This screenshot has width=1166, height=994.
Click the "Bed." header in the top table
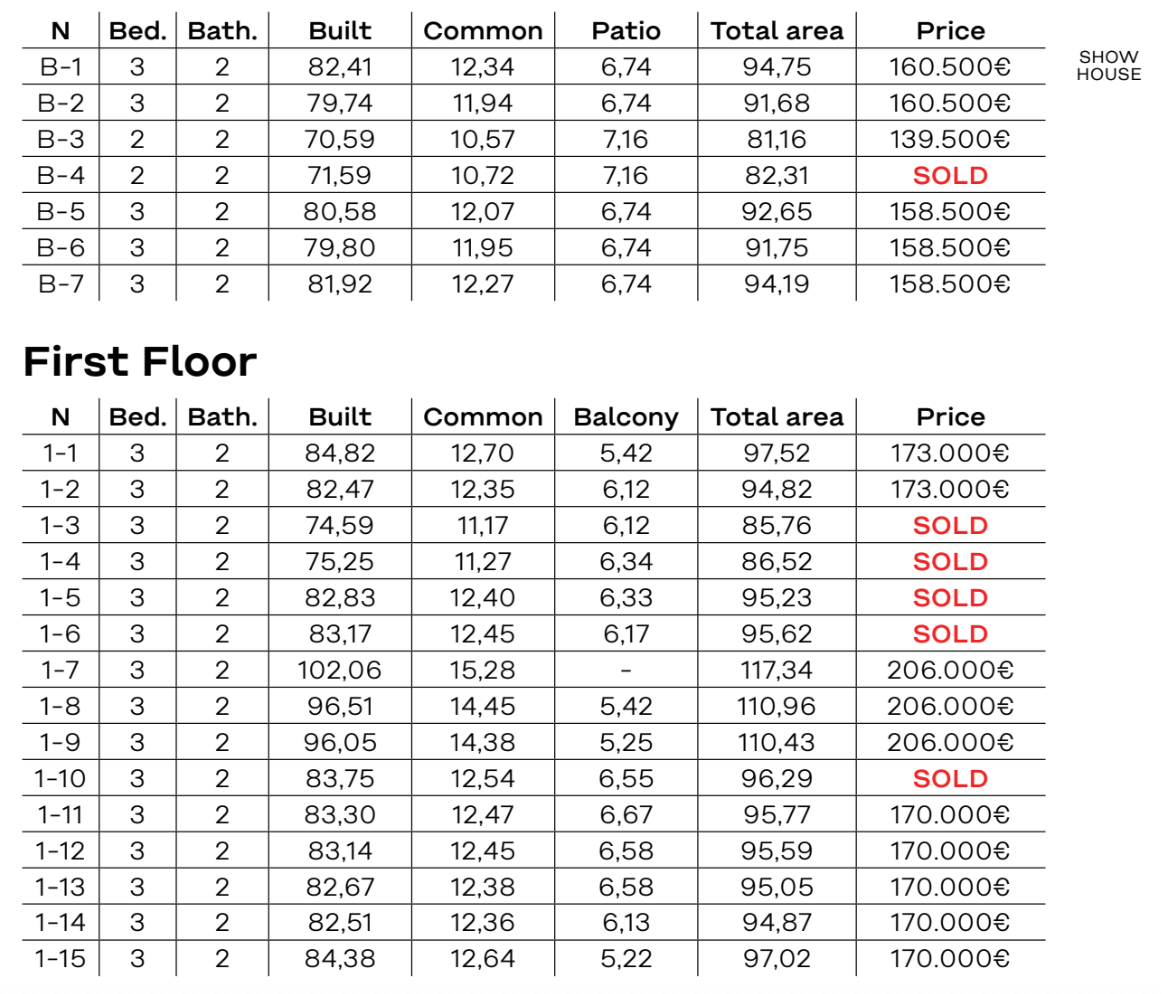click(x=137, y=31)
